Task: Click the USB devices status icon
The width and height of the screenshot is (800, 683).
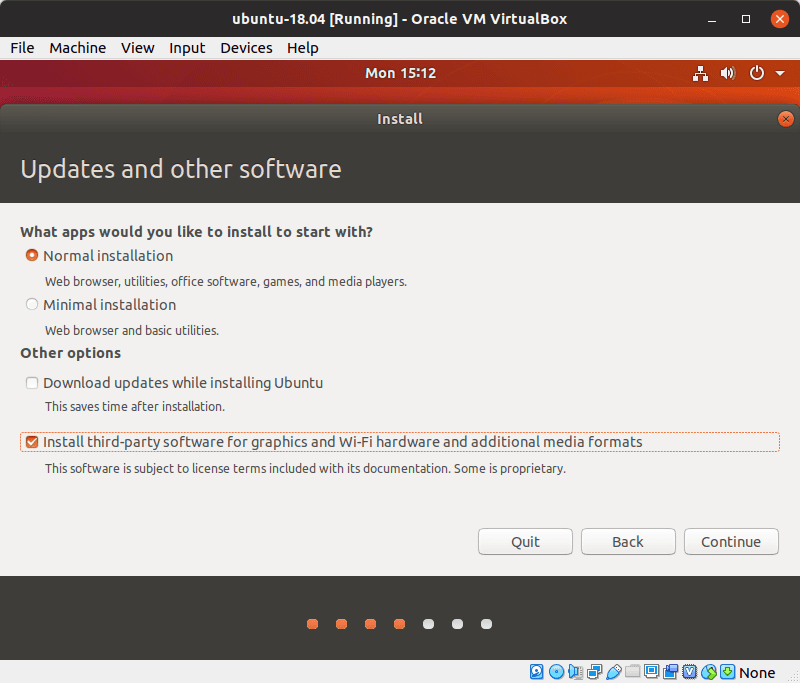Action: (614, 672)
